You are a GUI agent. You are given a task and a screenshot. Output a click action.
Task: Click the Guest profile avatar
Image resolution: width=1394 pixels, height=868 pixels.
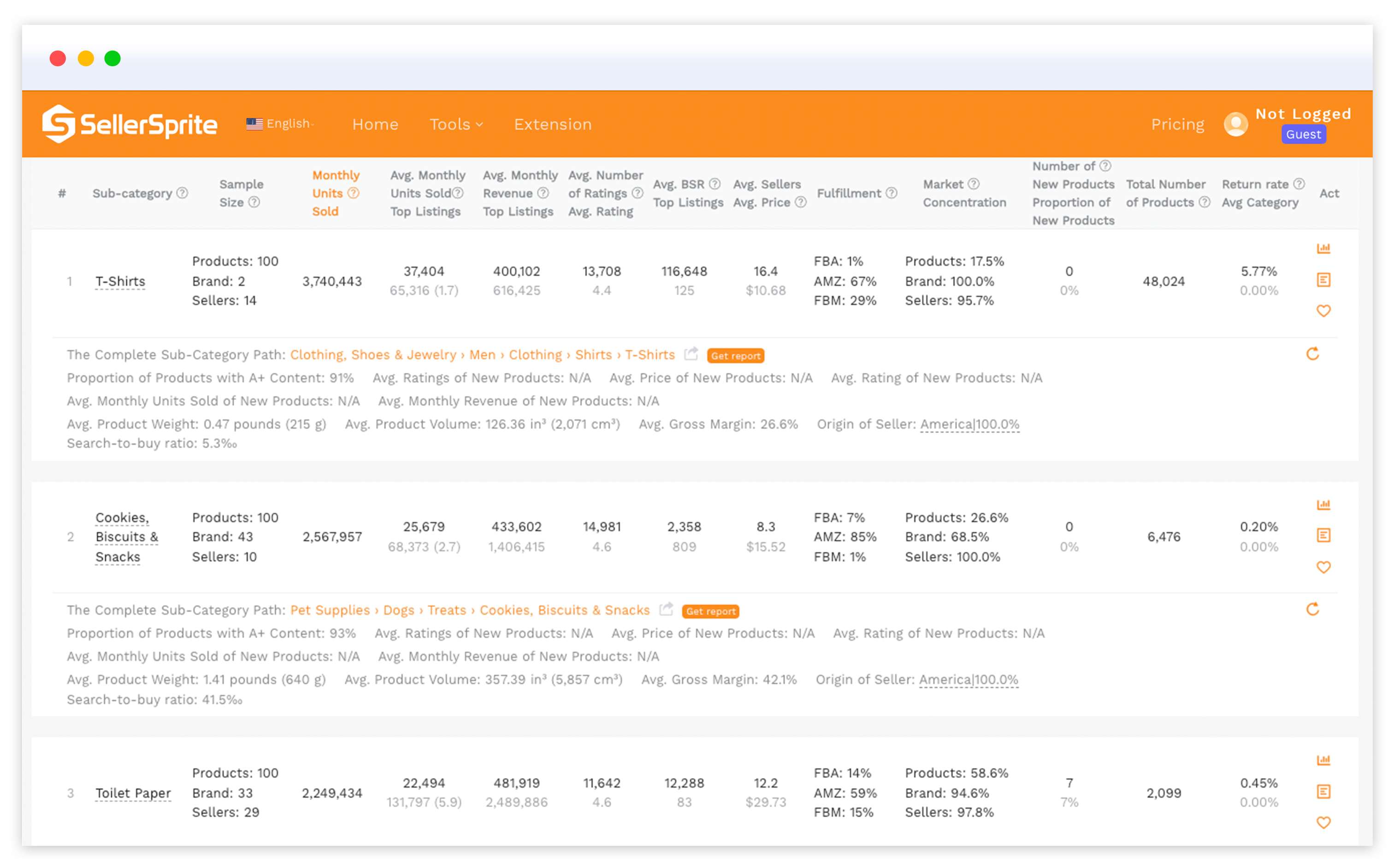click(1235, 124)
